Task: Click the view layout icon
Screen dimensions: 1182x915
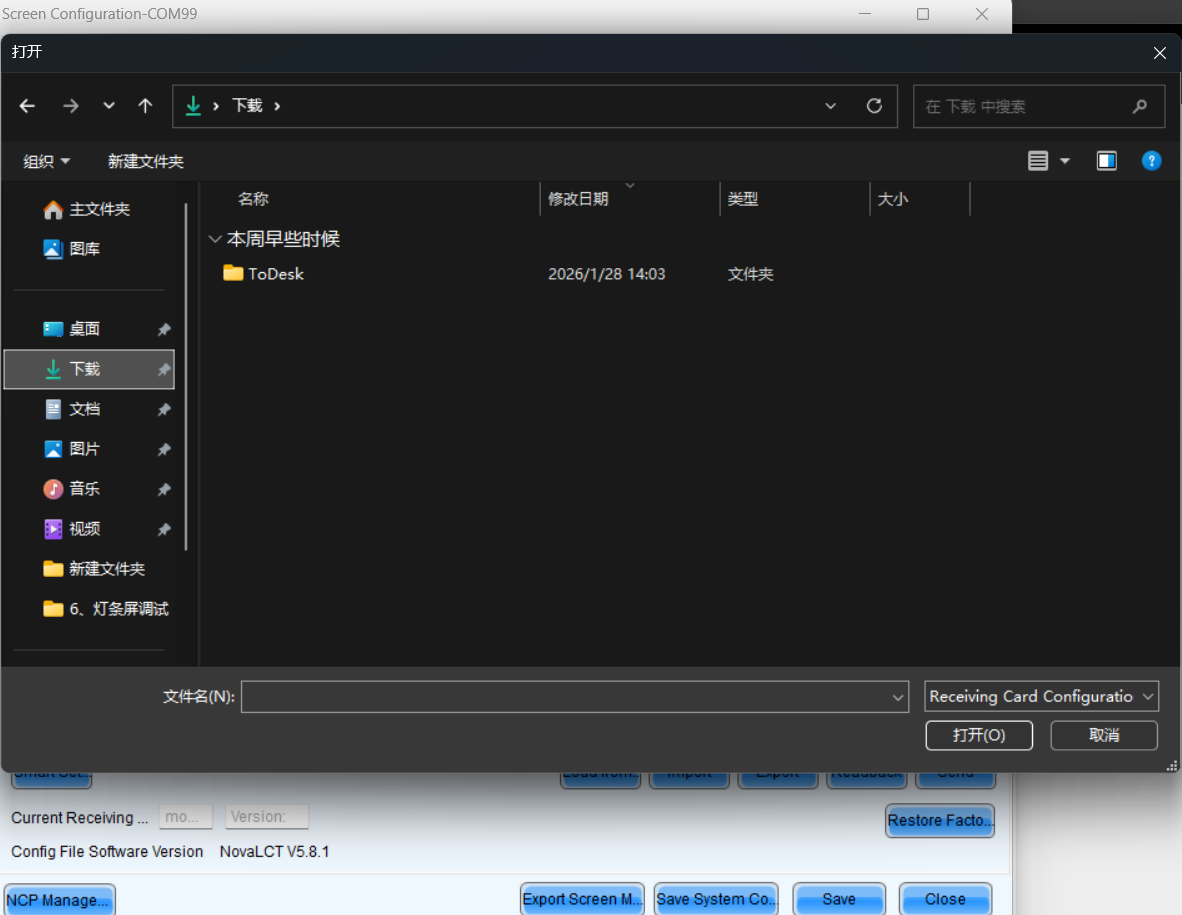Action: click(x=1038, y=161)
